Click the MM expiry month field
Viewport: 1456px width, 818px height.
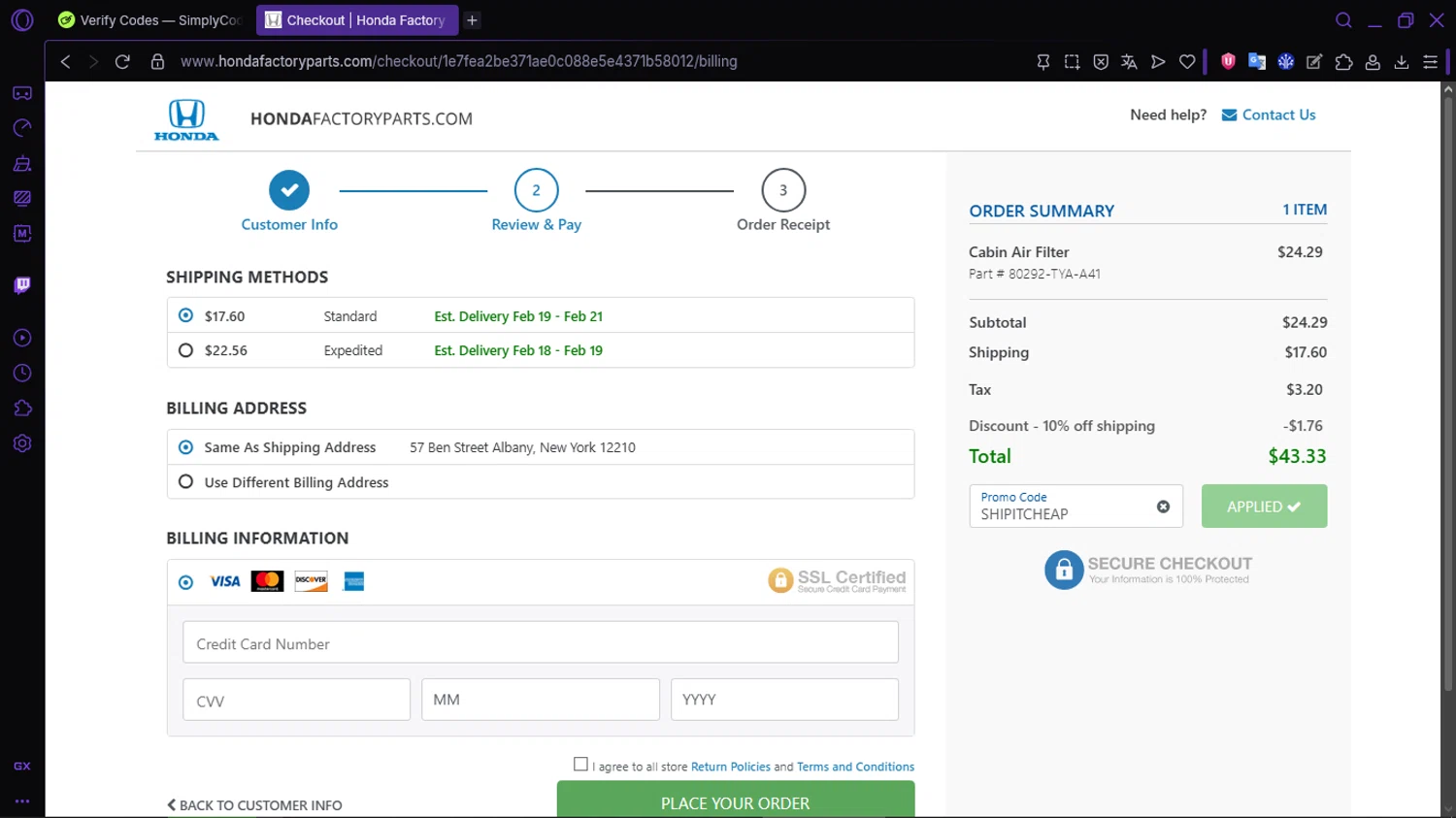point(541,700)
